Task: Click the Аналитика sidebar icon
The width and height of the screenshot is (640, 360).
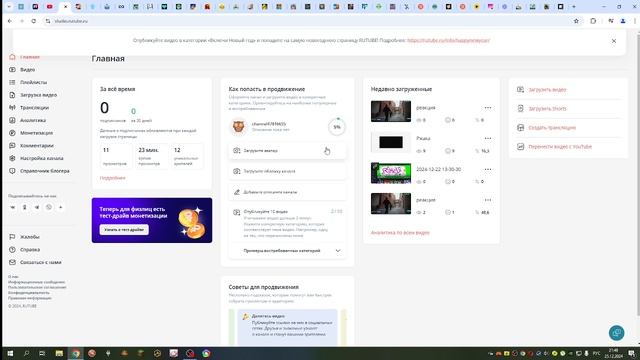Action: pyautogui.click(x=12, y=120)
